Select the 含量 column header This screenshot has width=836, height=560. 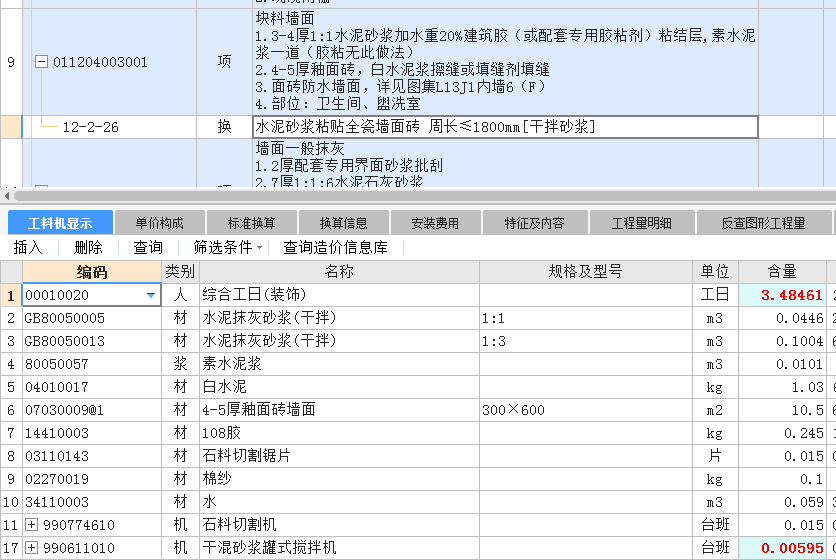(782, 272)
